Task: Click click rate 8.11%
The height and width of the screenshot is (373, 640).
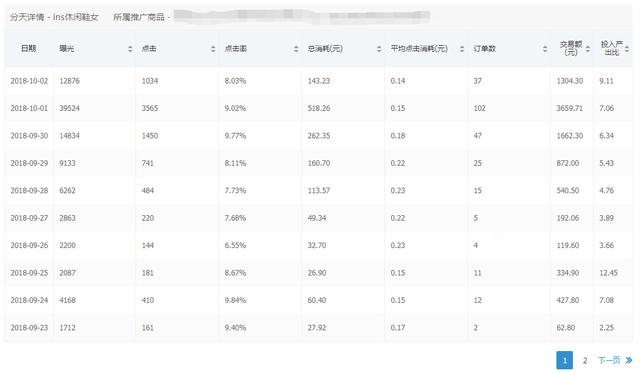Action: click(x=235, y=163)
